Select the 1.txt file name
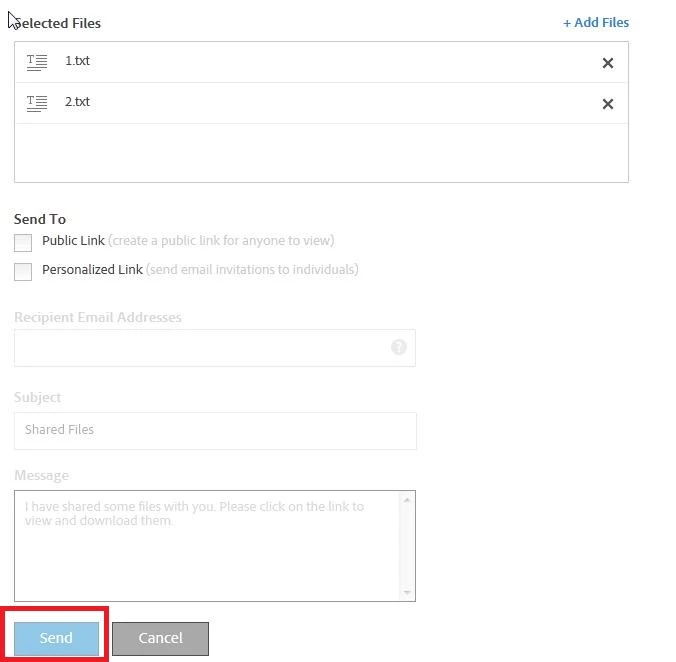 tap(77, 61)
